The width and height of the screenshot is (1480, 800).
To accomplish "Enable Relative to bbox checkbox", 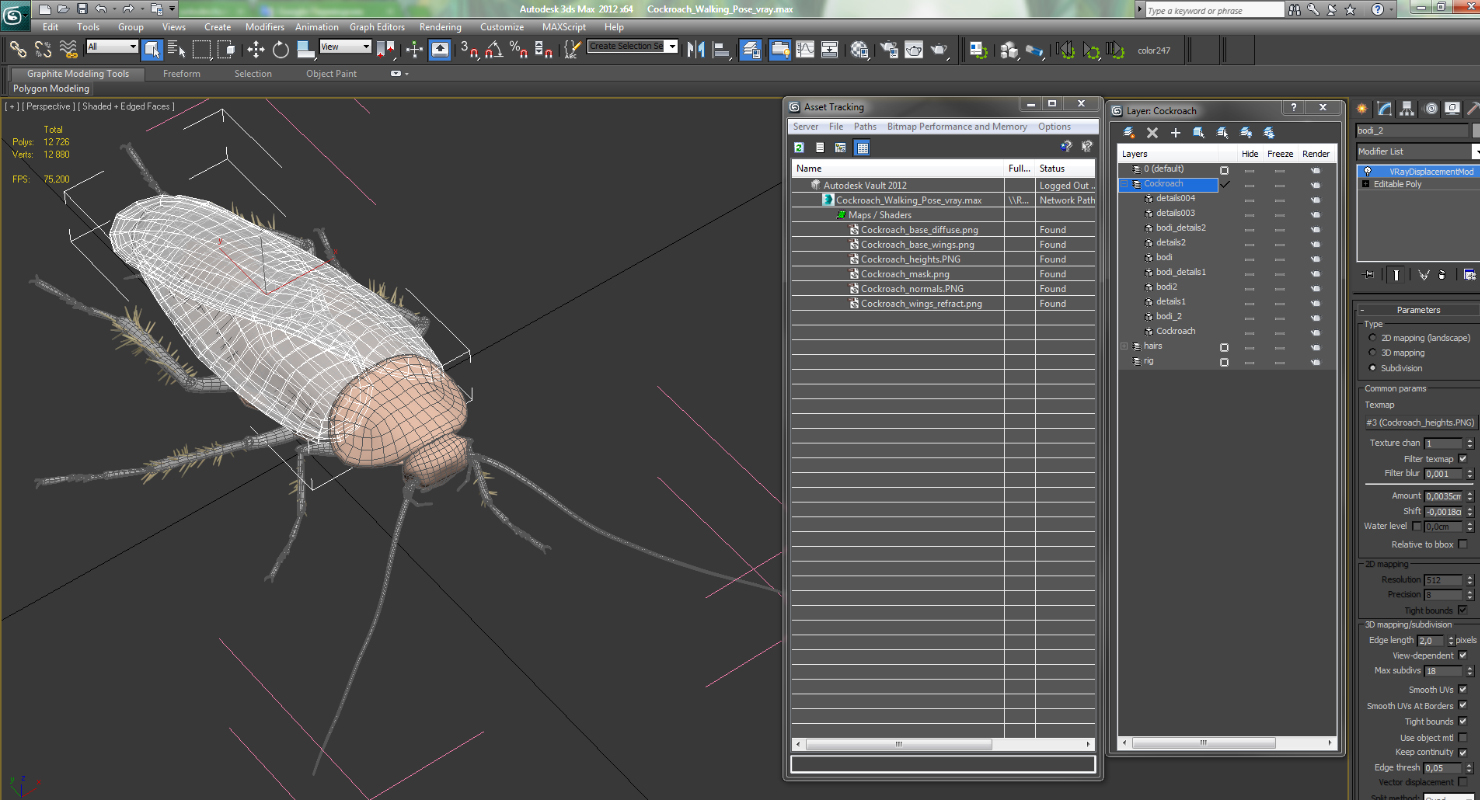I will 1462,544.
